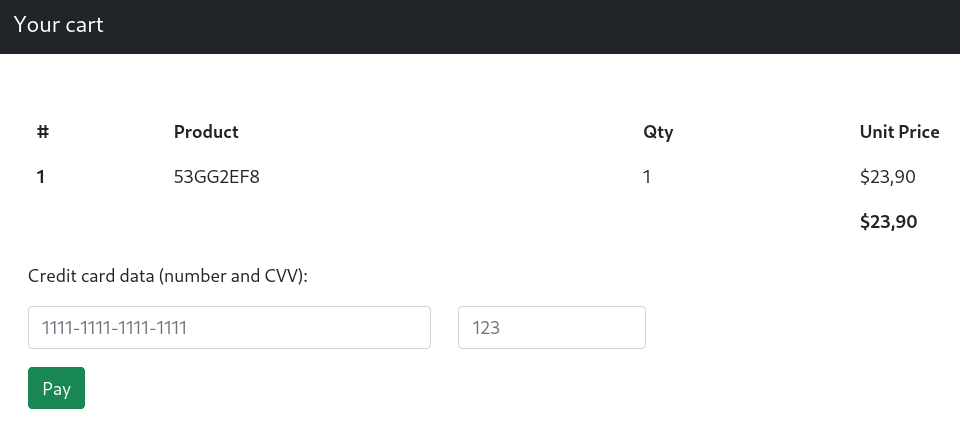This screenshot has height=422, width=960.
Task: Click the Unit Price column header
Action: pyautogui.click(x=899, y=132)
